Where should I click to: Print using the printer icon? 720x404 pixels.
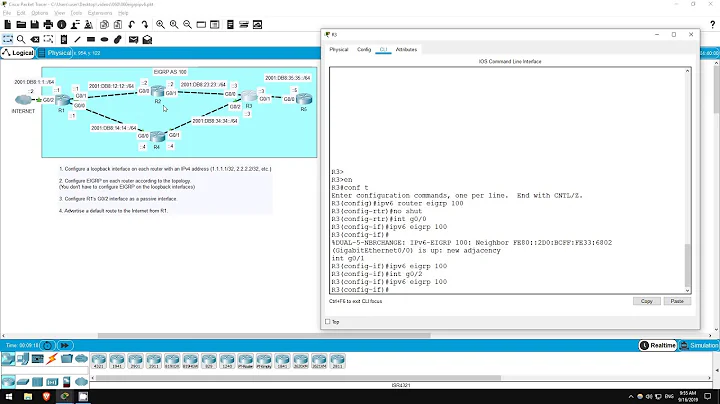point(48,24)
